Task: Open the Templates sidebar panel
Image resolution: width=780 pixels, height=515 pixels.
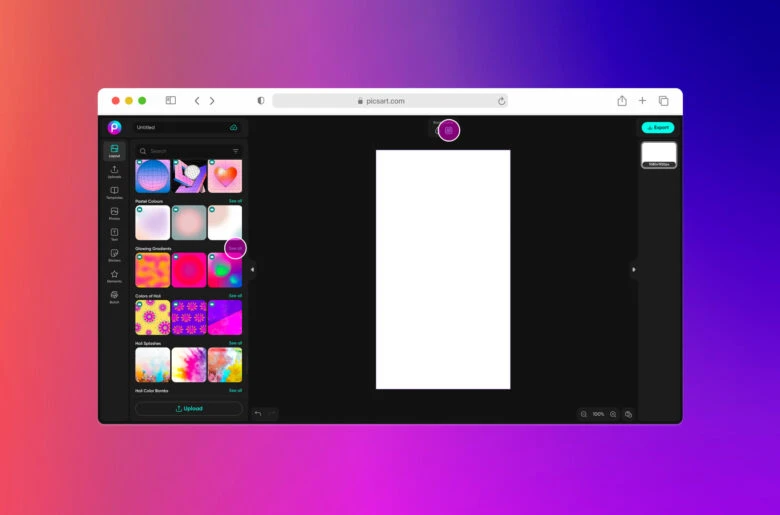Action: [114, 192]
